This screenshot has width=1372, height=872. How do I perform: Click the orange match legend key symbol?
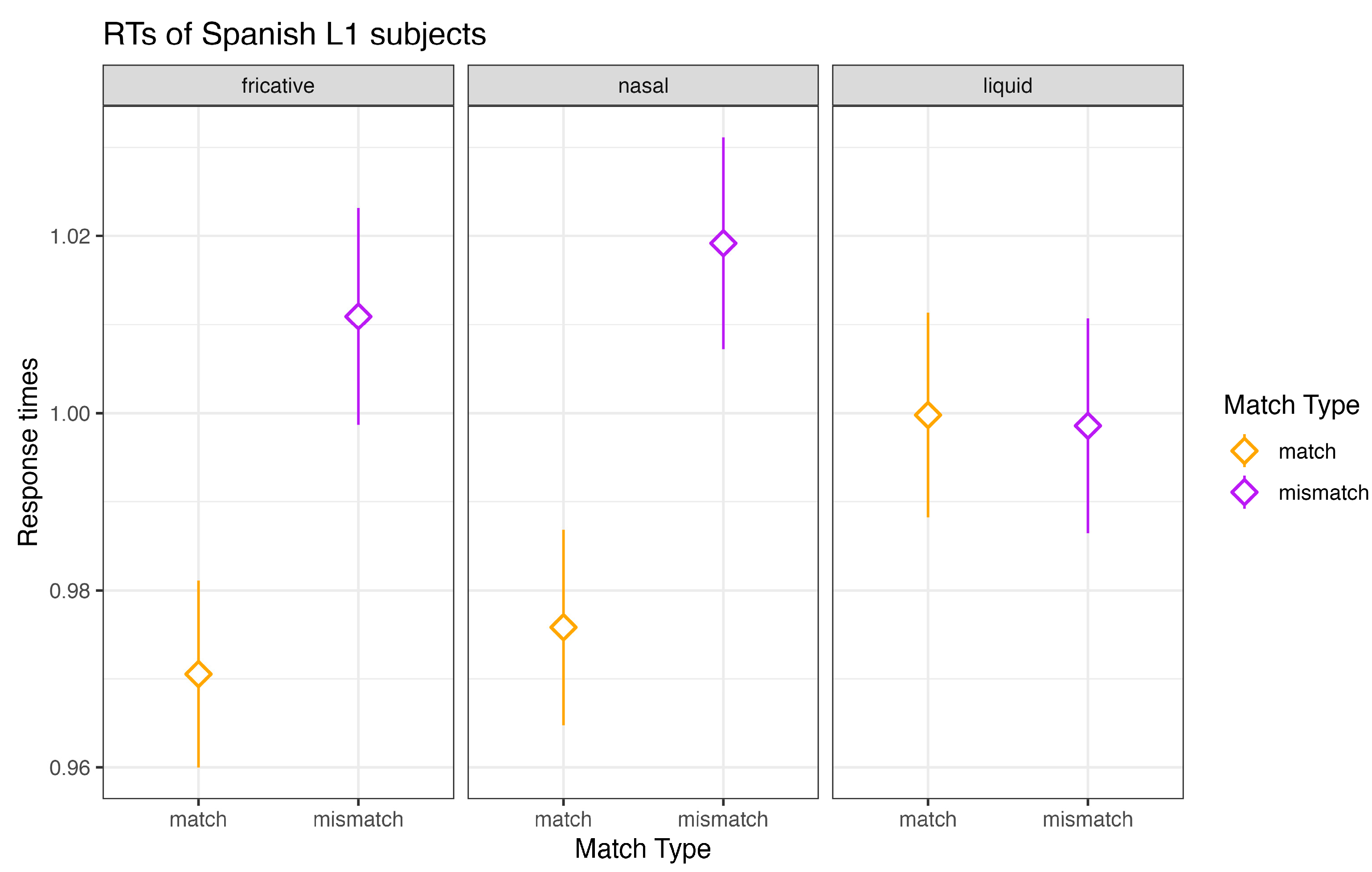pyautogui.click(x=1245, y=451)
